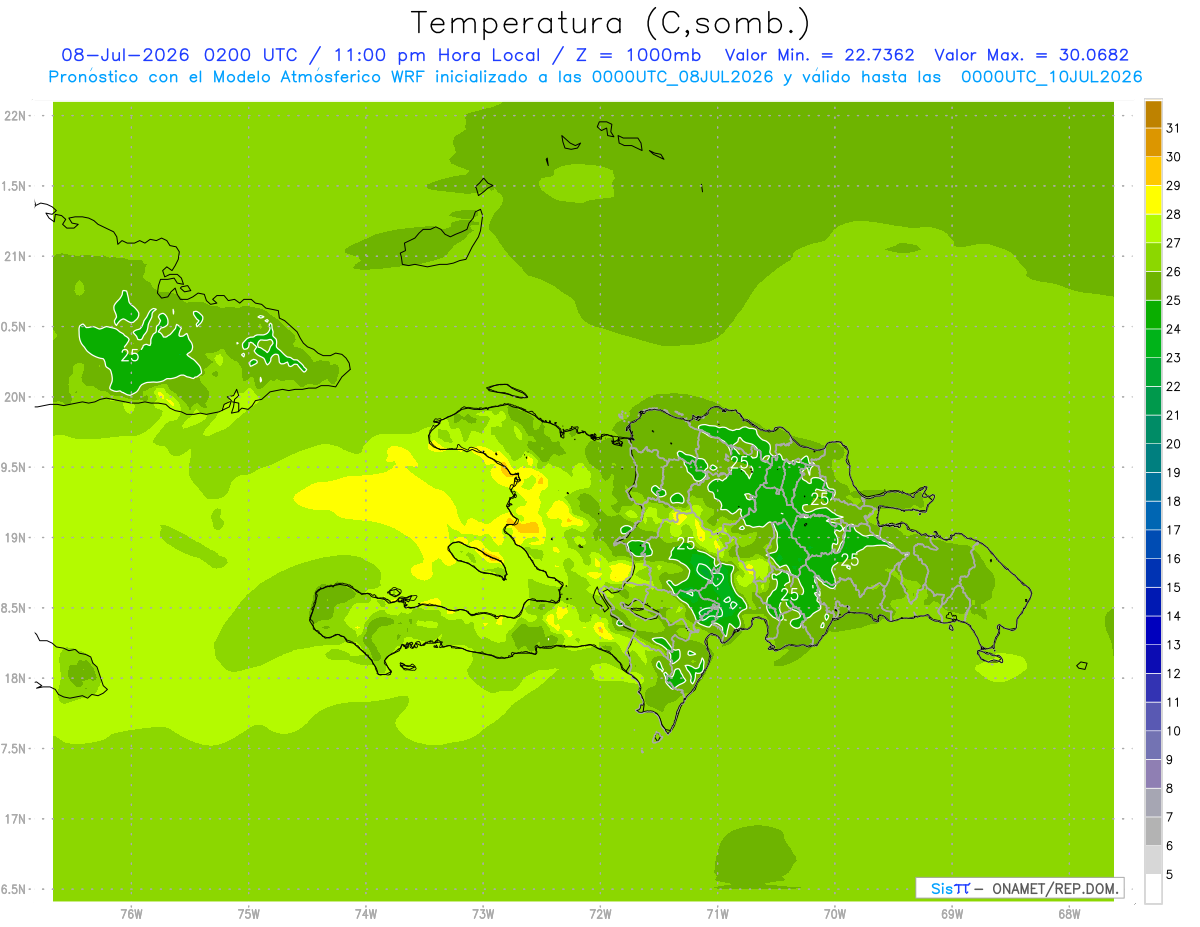Pick the light green color bar segment between 26 and 27
The image size is (1200, 927).
(1153, 257)
